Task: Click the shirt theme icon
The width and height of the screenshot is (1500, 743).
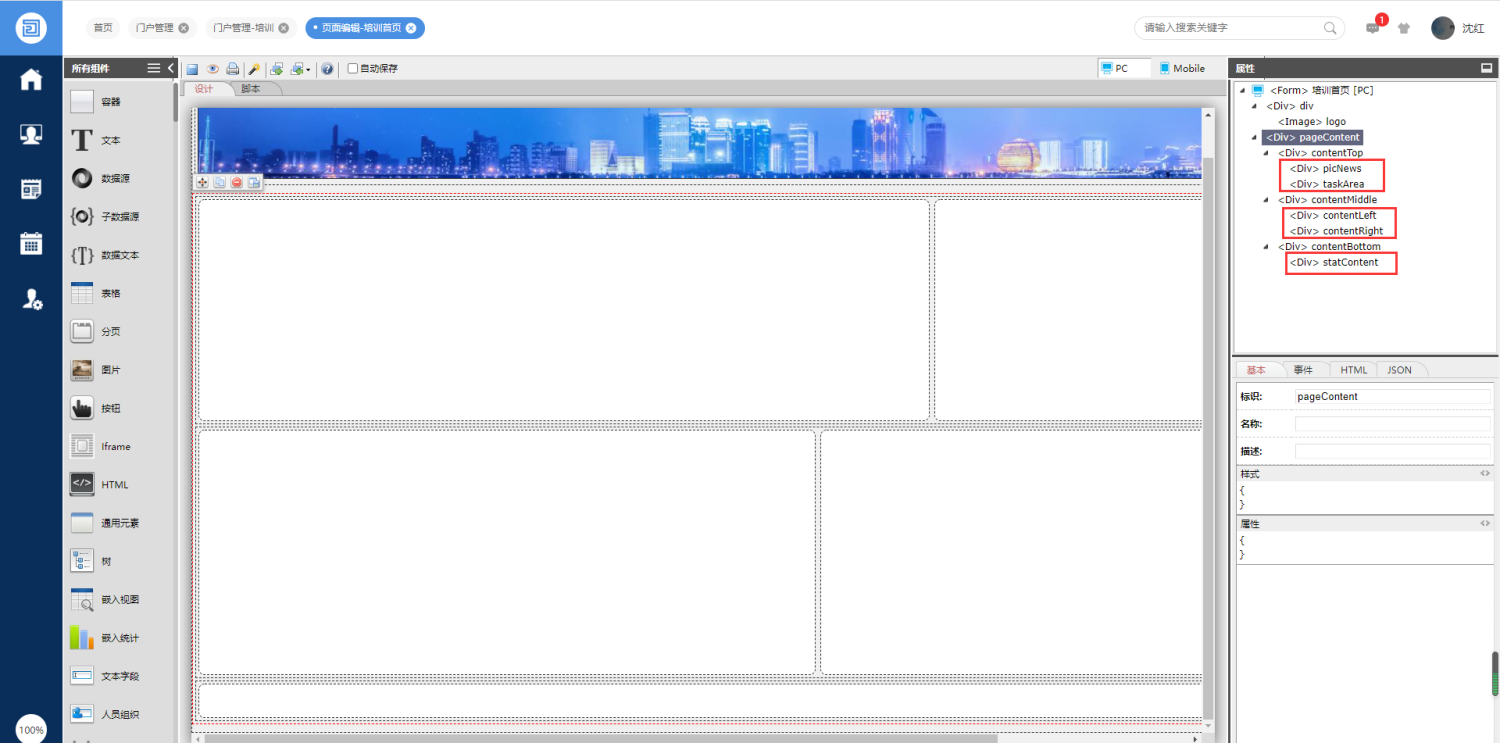Action: (x=1404, y=28)
